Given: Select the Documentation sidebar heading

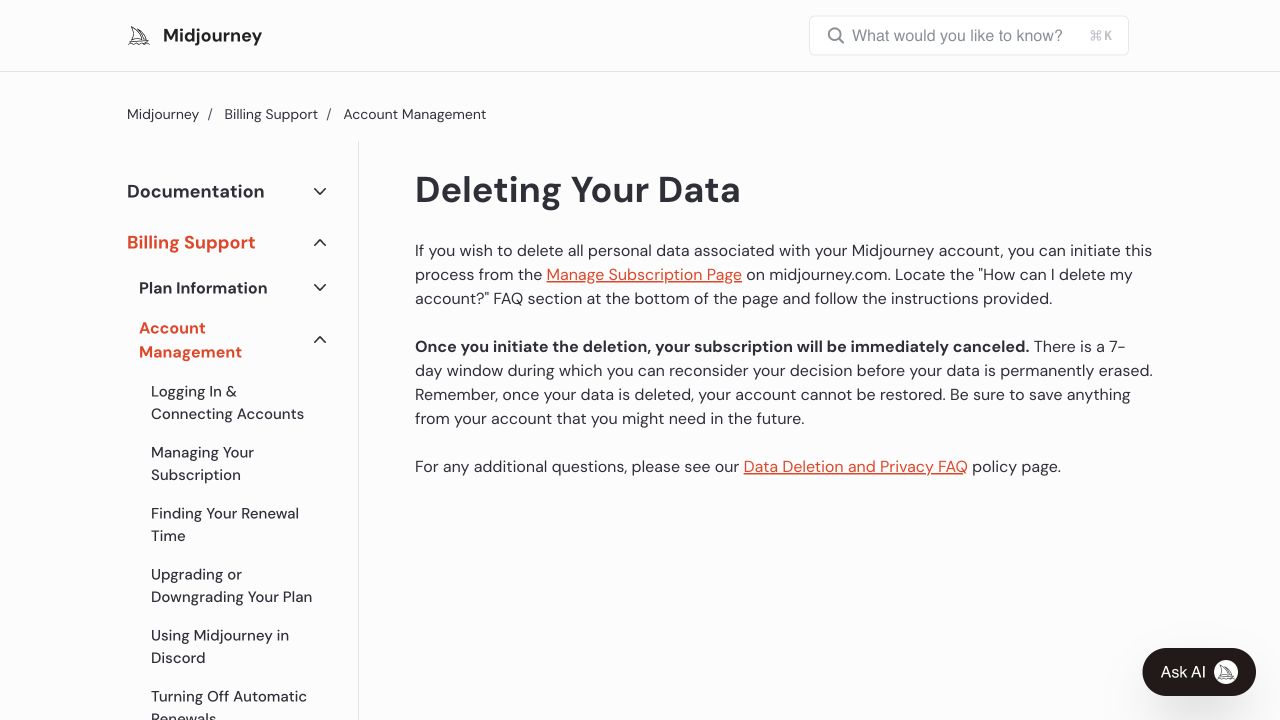Looking at the screenshot, I should coord(196,191).
